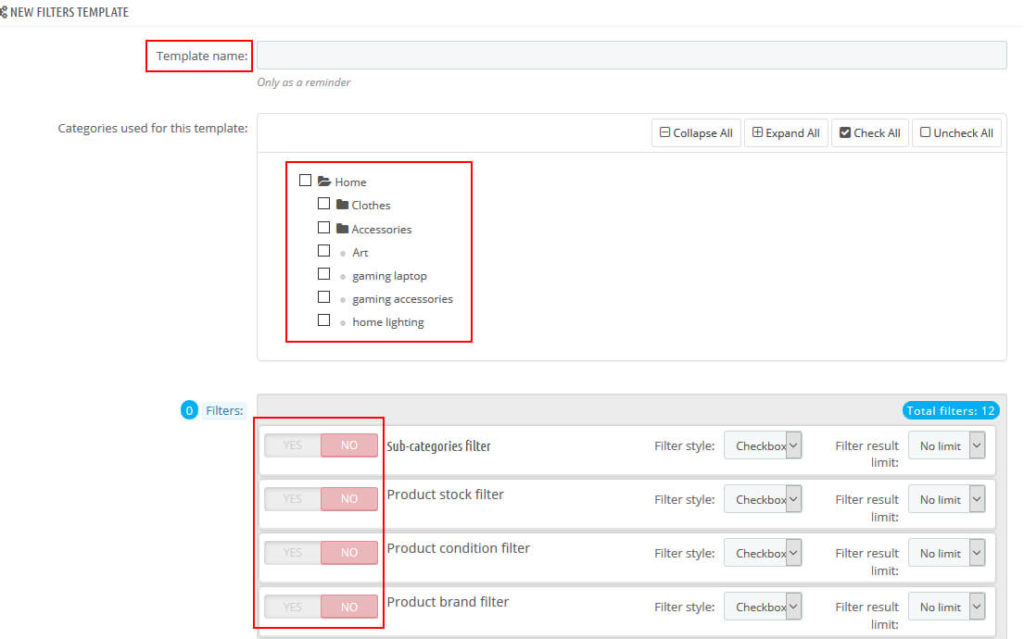Check the gaming laptop category checkbox
The height and width of the screenshot is (639, 1024).
click(x=324, y=274)
